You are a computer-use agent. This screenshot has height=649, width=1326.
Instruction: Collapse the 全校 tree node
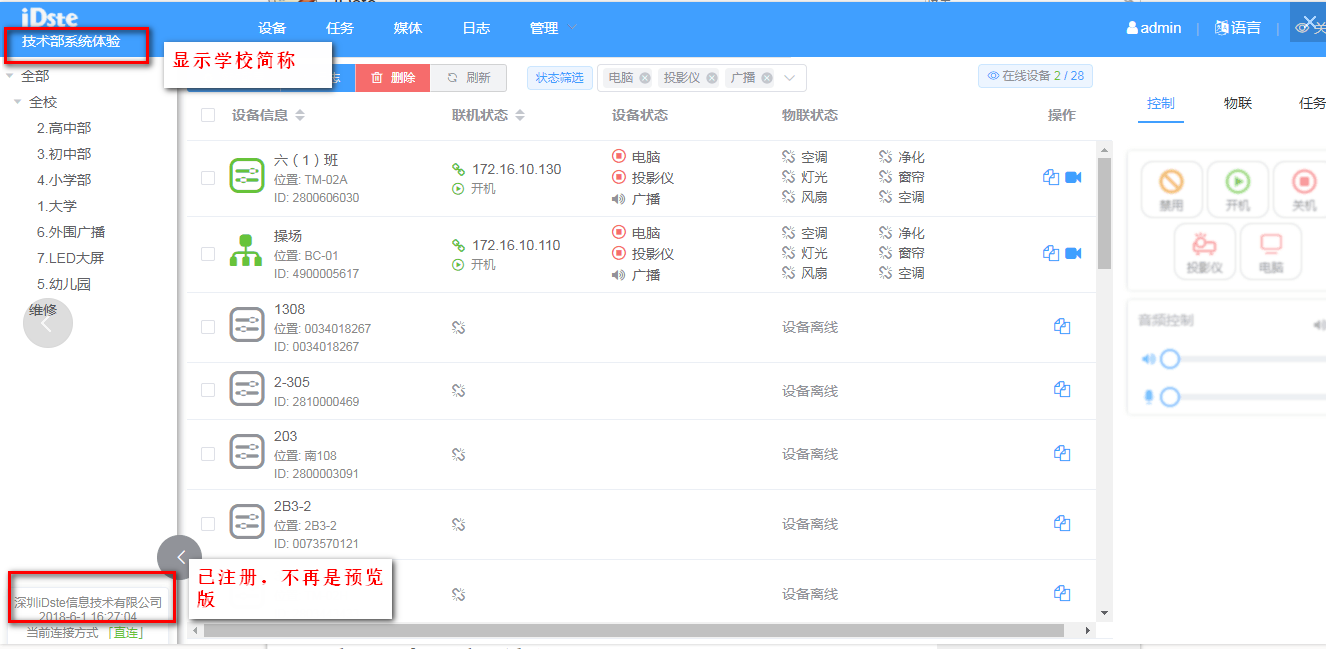[18, 102]
